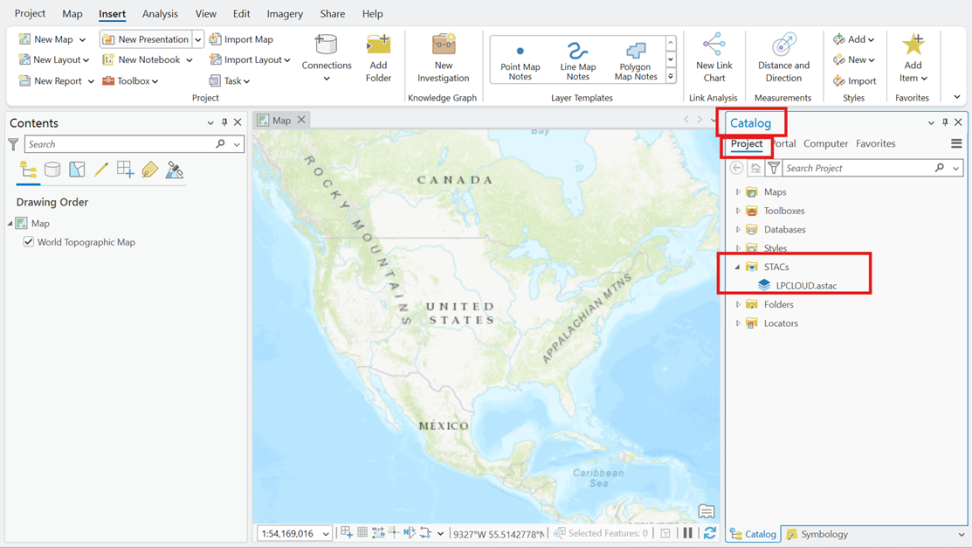Select List By Labeling icon

[x=150, y=170]
